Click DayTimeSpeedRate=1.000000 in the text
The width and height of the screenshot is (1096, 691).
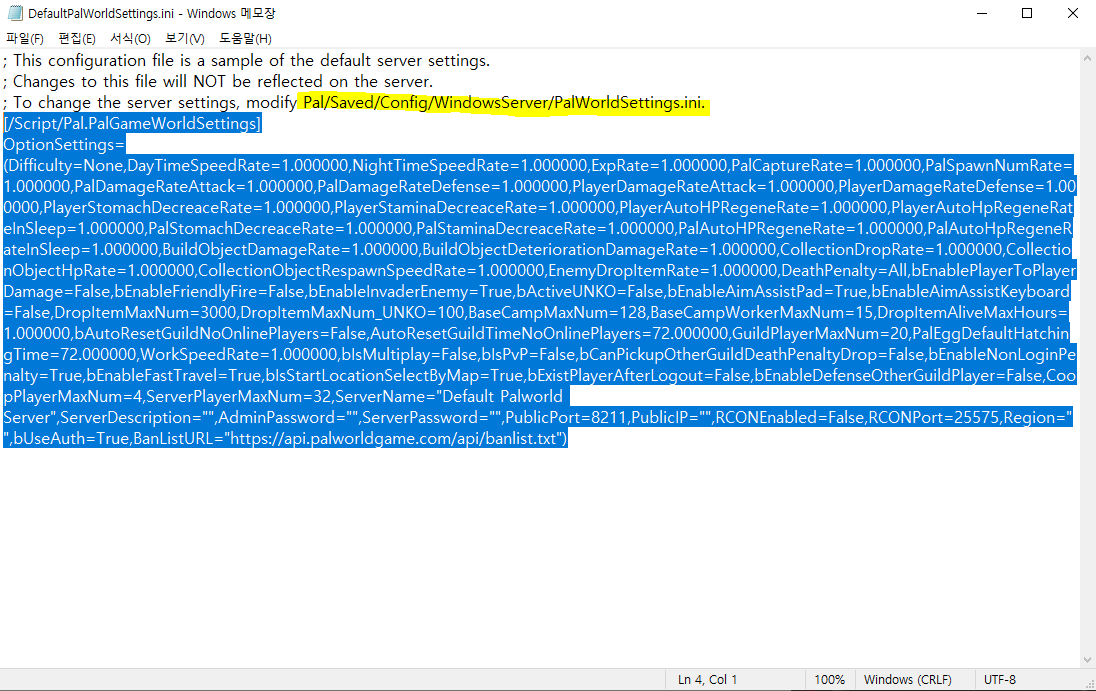click(238, 166)
